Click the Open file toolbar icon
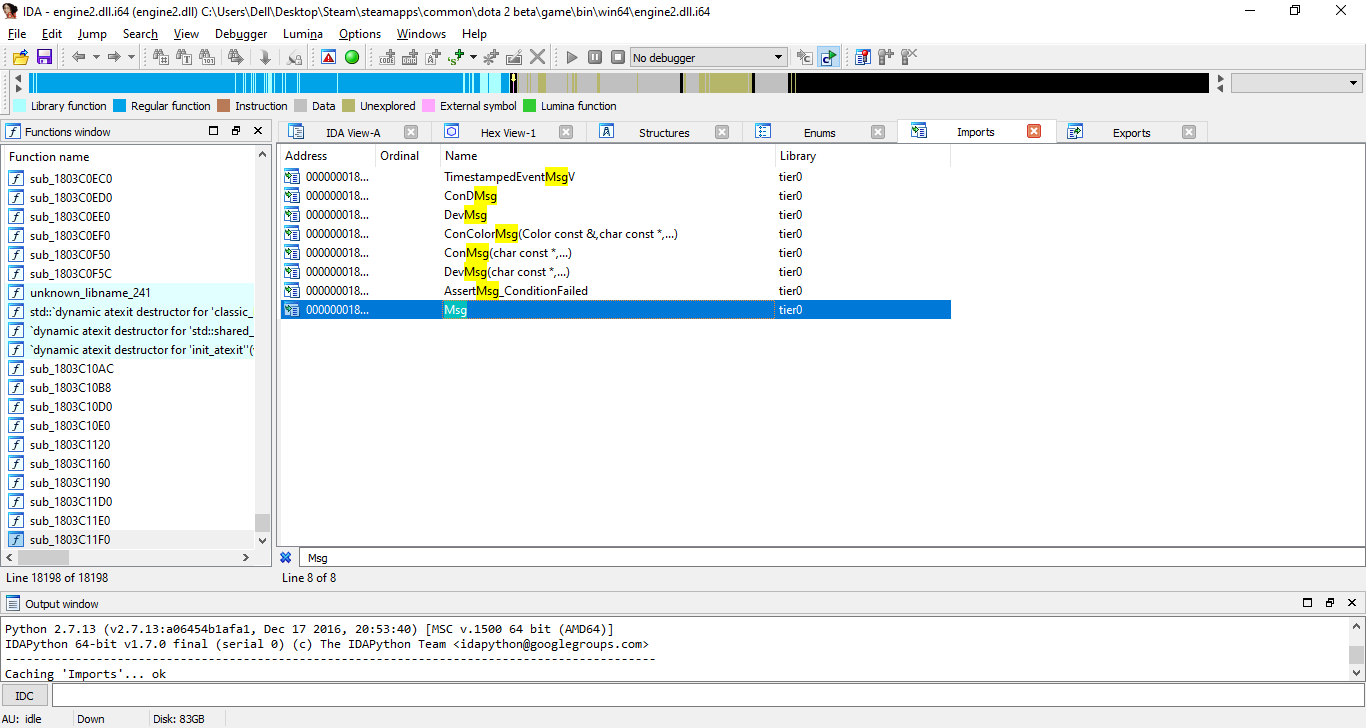Viewport: 1366px width, 728px height. click(20, 57)
